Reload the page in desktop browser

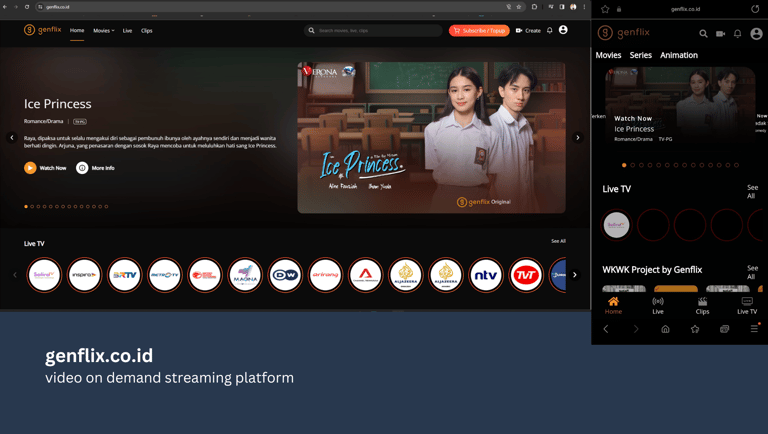click(27, 7)
